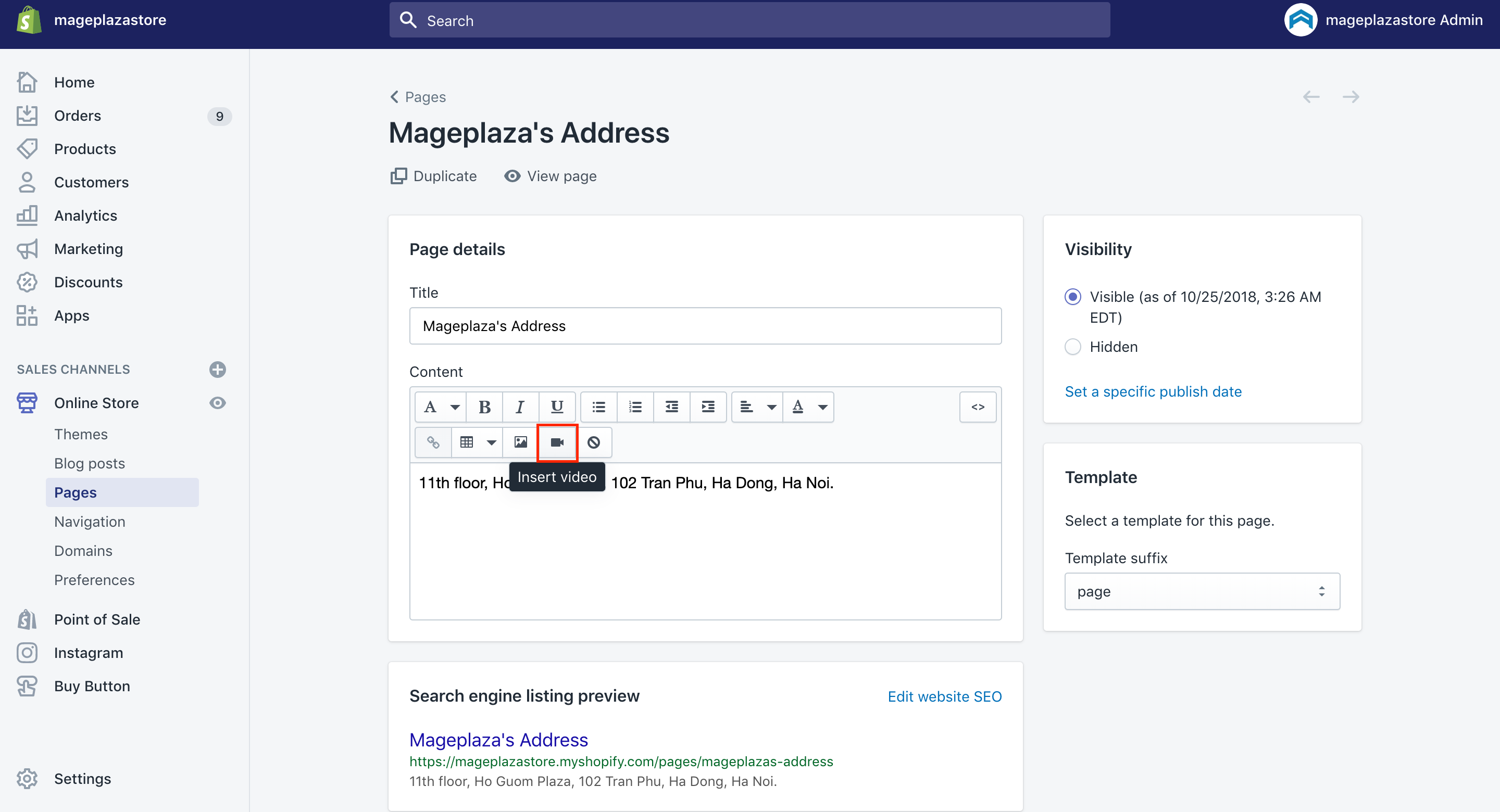Click the Shopify logo icon
The width and height of the screenshot is (1500, 812).
pos(29,20)
